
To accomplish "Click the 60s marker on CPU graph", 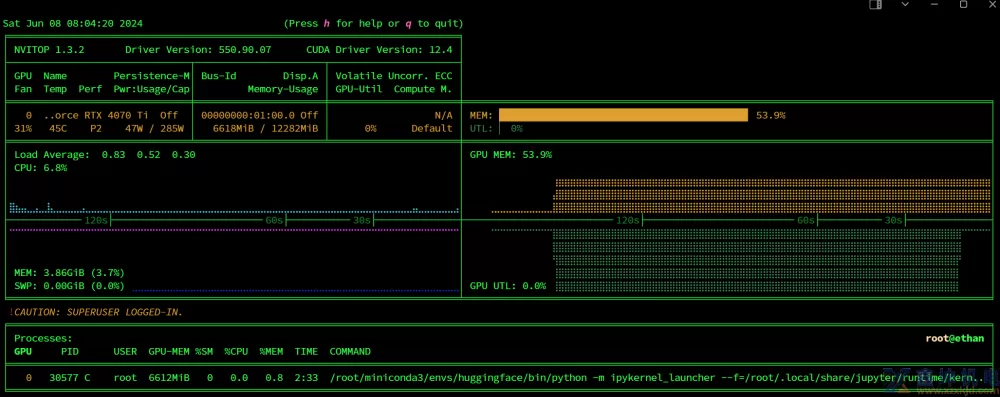I will point(274,220).
